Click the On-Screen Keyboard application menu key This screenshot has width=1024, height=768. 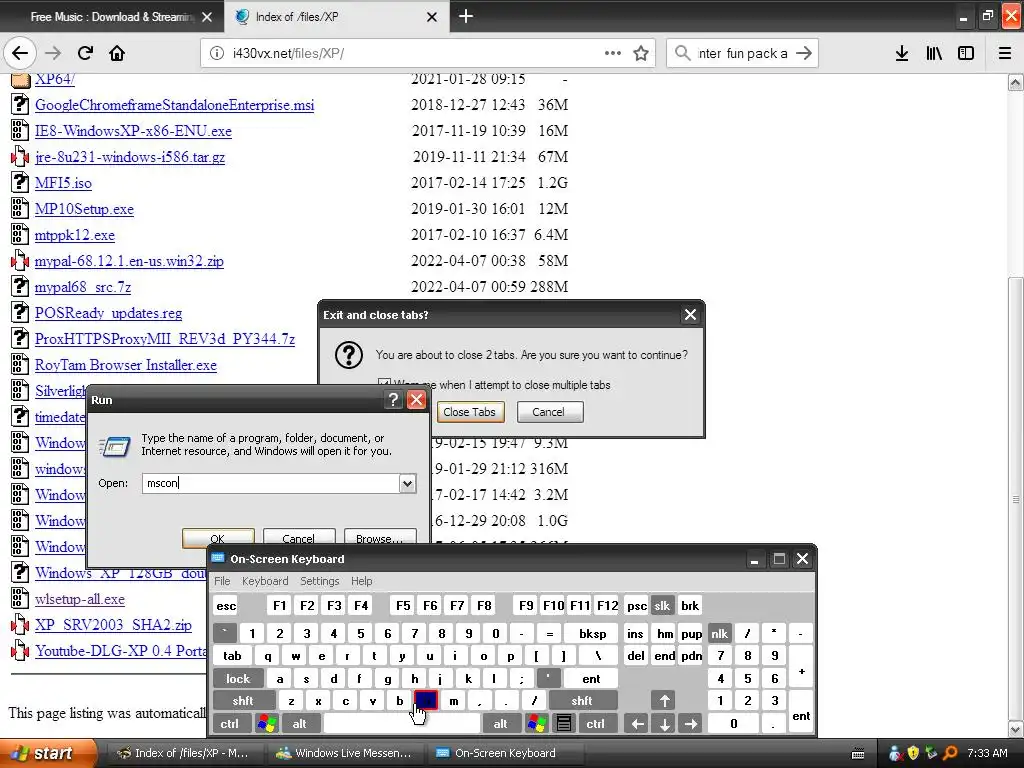pos(564,724)
